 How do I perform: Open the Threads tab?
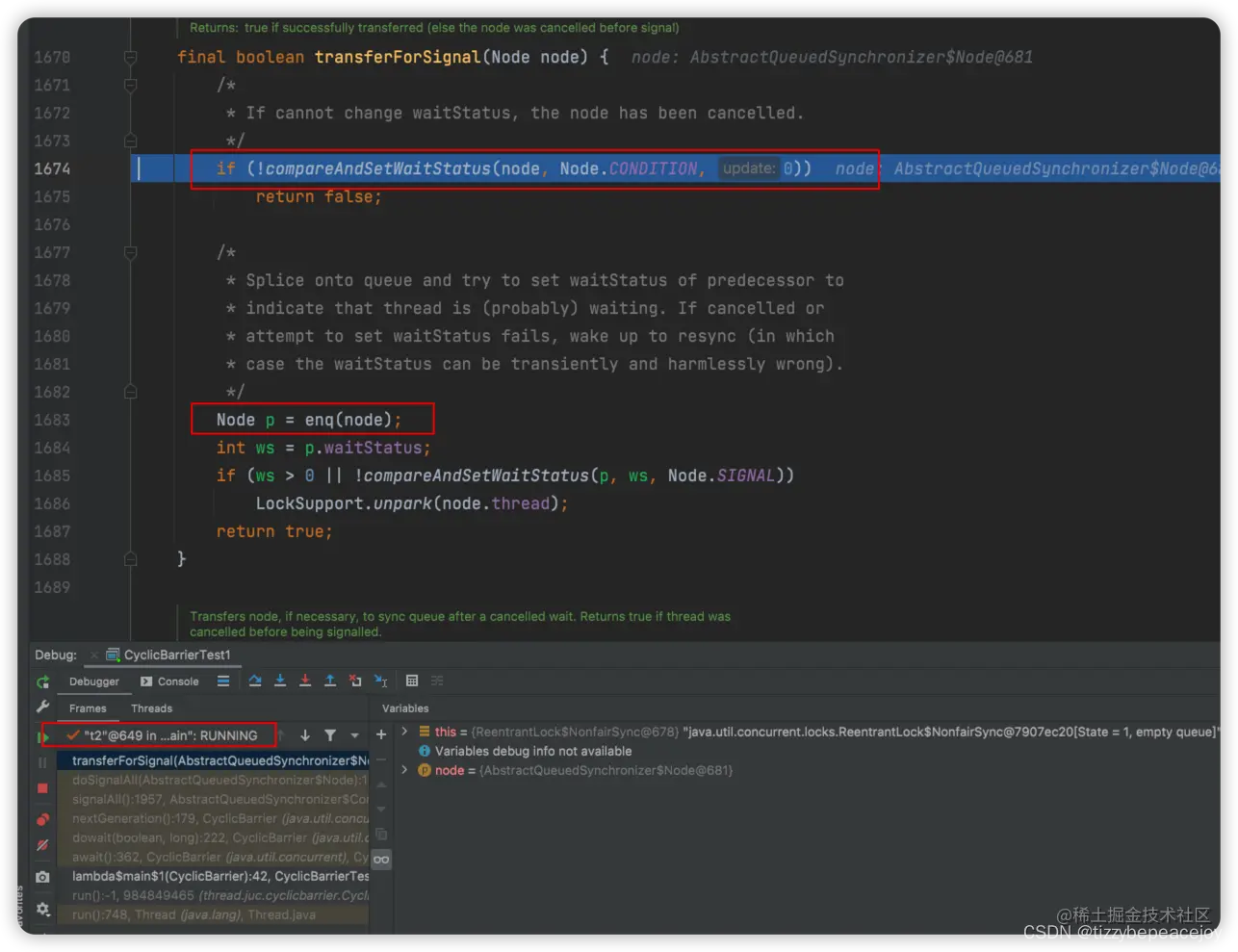tap(151, 708)
